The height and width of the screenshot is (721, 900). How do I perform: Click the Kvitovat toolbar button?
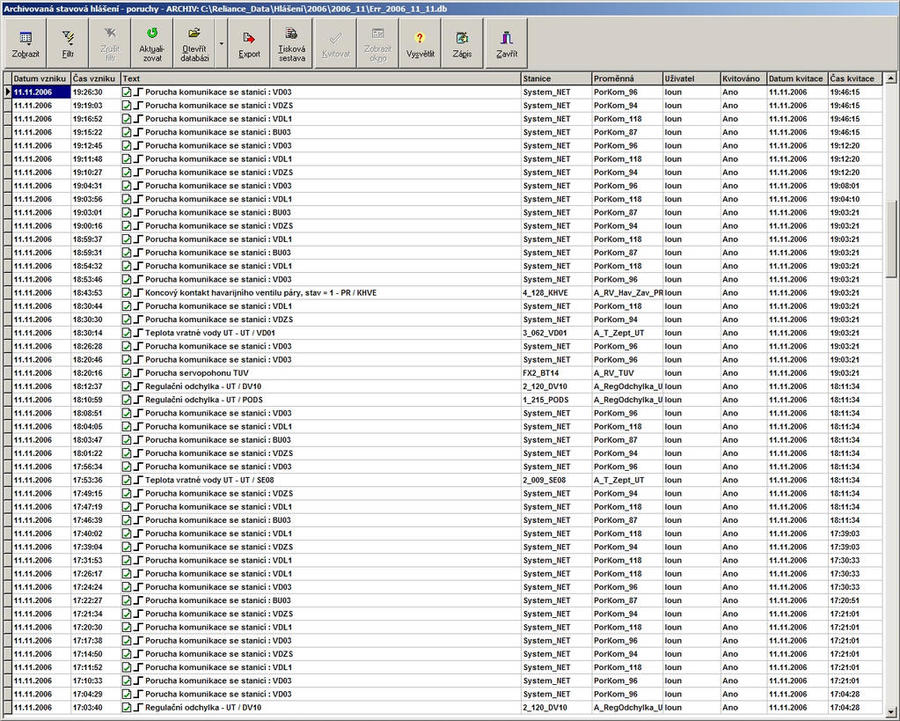pos(335,43)
